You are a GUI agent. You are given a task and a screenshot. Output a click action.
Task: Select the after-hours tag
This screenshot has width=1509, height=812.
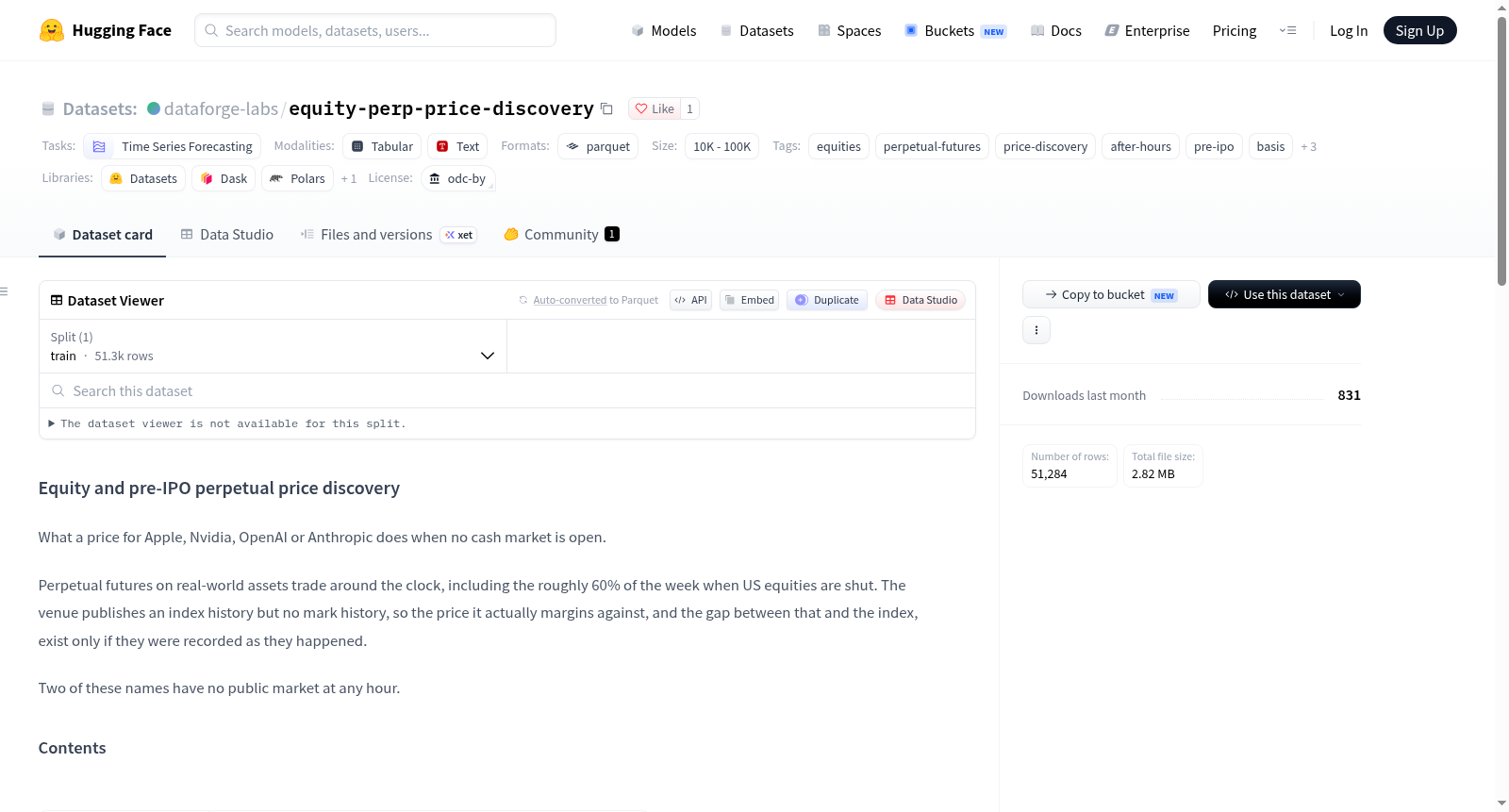point(1140,146)
